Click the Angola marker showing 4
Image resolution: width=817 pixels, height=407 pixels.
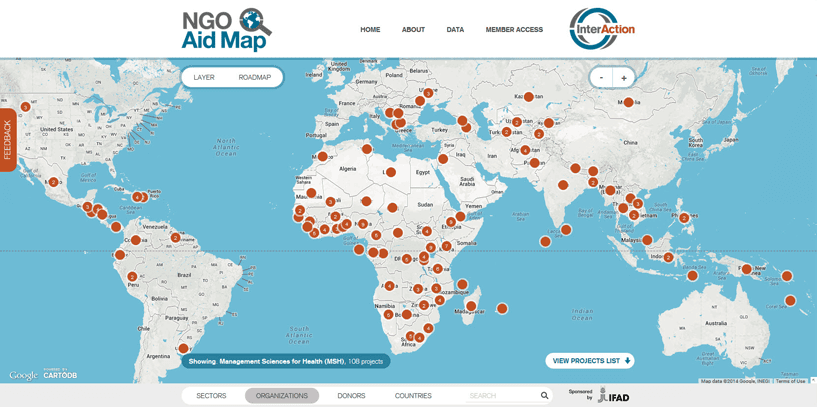click(x=389, y=286)
